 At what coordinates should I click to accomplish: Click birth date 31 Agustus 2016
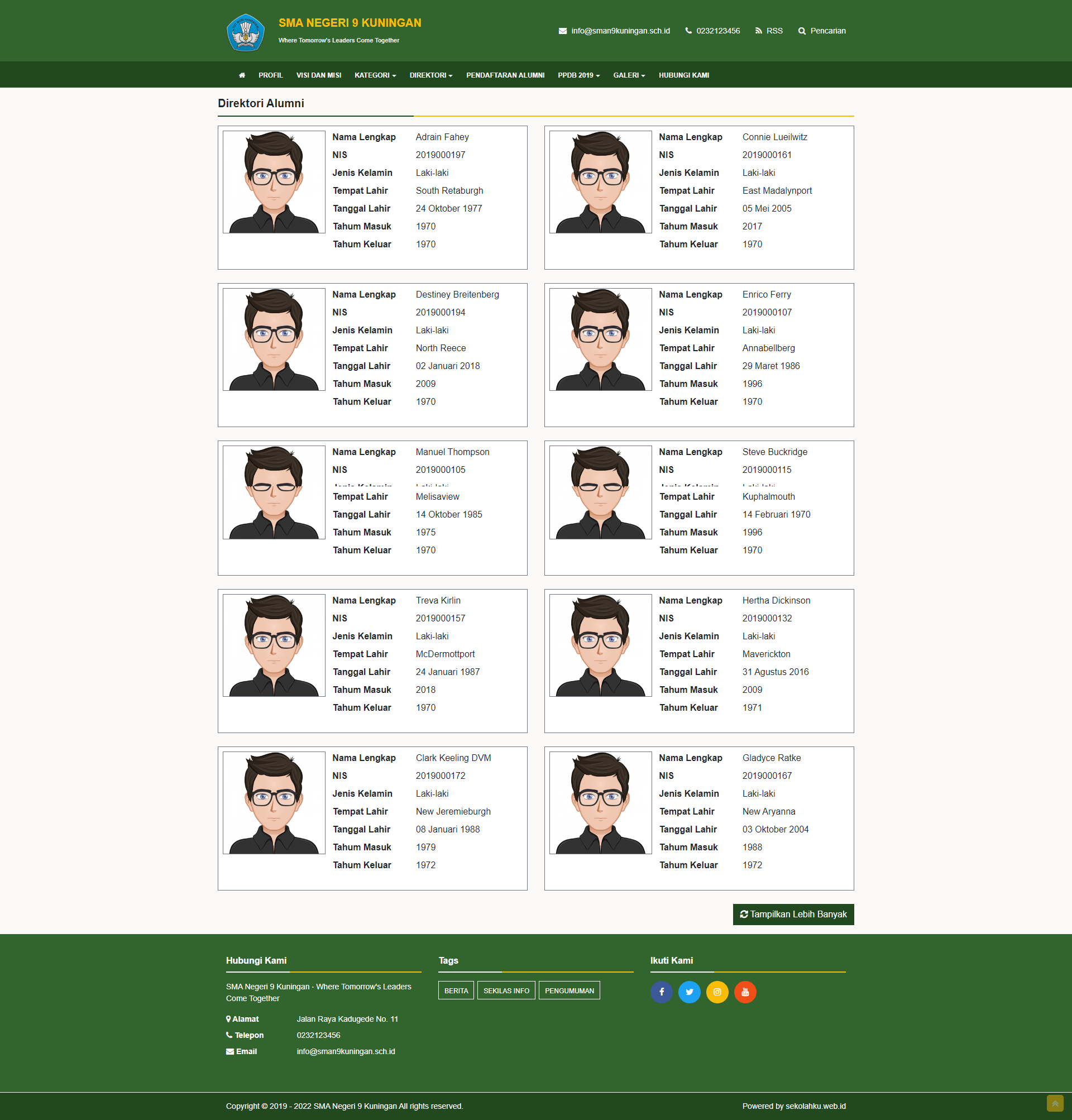[x=775, y=672]
